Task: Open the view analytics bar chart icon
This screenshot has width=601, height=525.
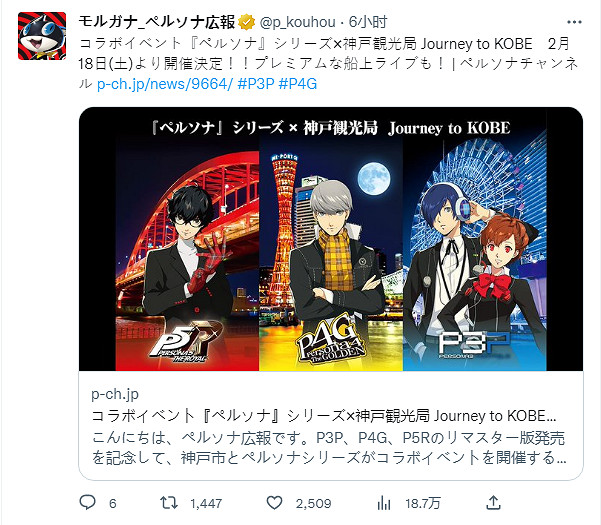Action: pos(384,503)
